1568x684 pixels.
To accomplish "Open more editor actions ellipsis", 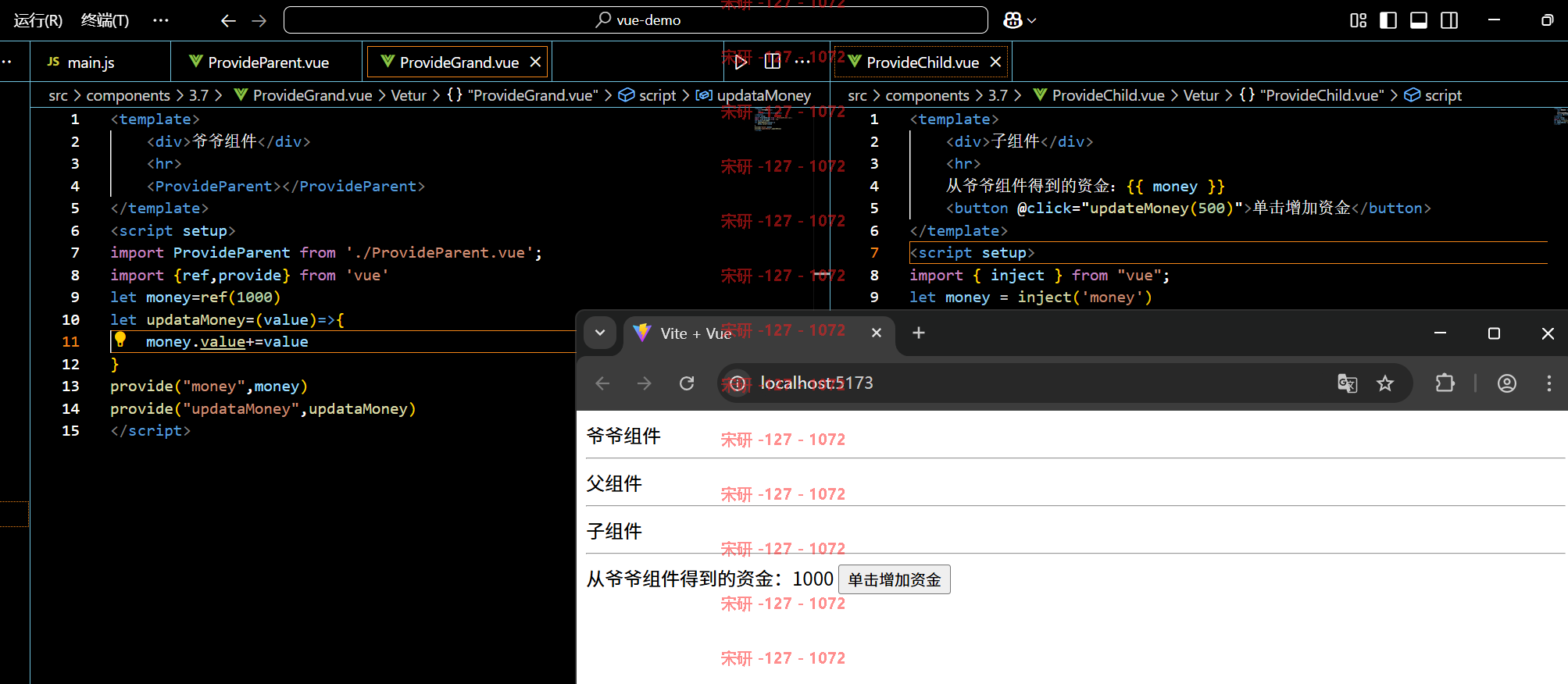I will pyautogui.click(x=802, y=62).
